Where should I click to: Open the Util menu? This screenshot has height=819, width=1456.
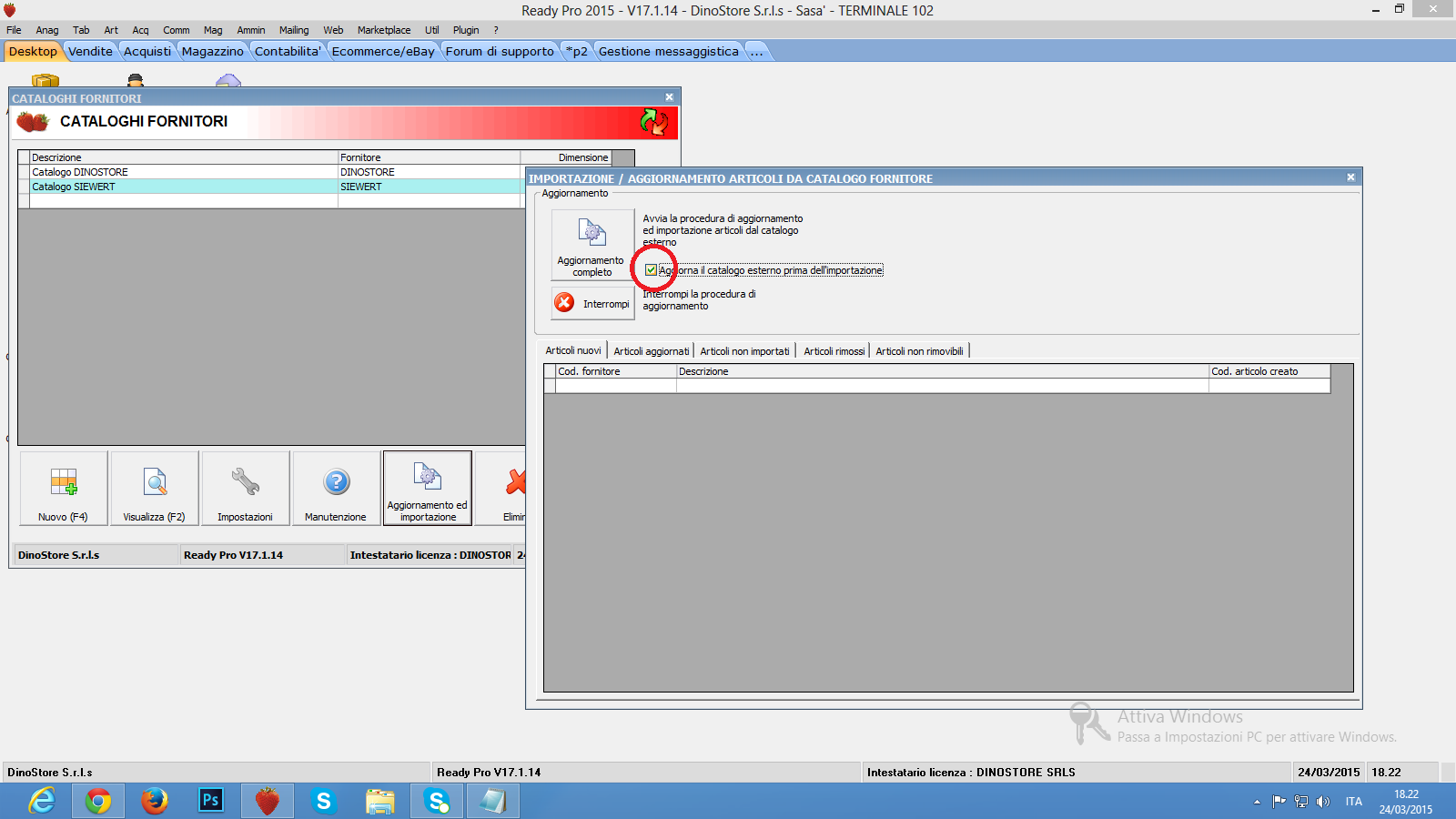(x=432, y=30)
